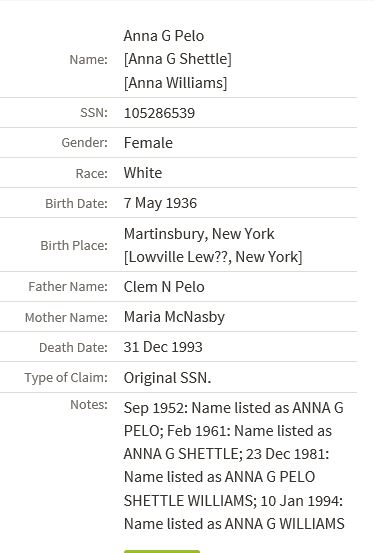This screenshot has width=374, height=553.
Task: Click the Gender value Female
Action: [148, 143]
